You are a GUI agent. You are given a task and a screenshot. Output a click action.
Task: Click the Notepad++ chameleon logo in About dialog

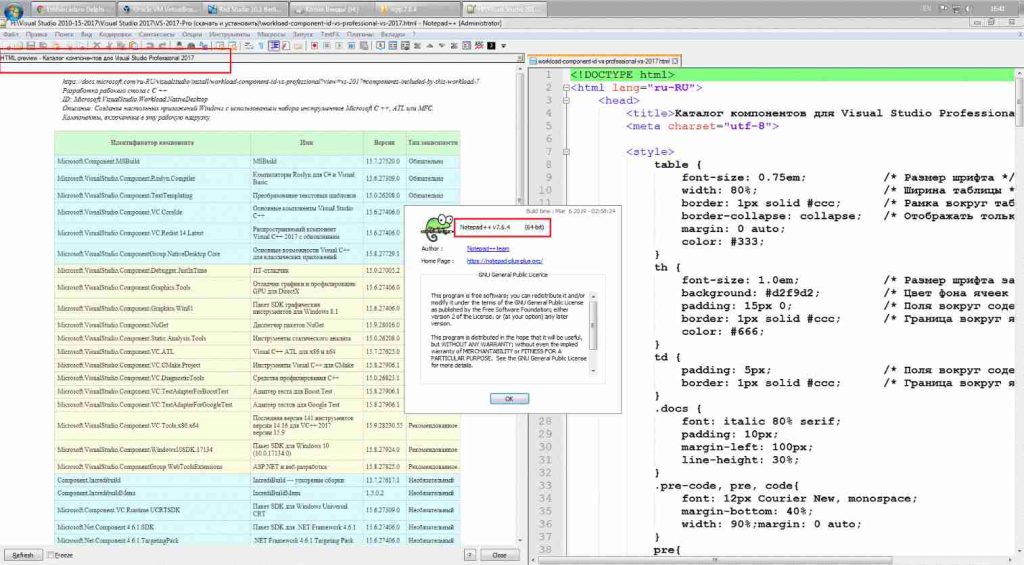[438, 229]
